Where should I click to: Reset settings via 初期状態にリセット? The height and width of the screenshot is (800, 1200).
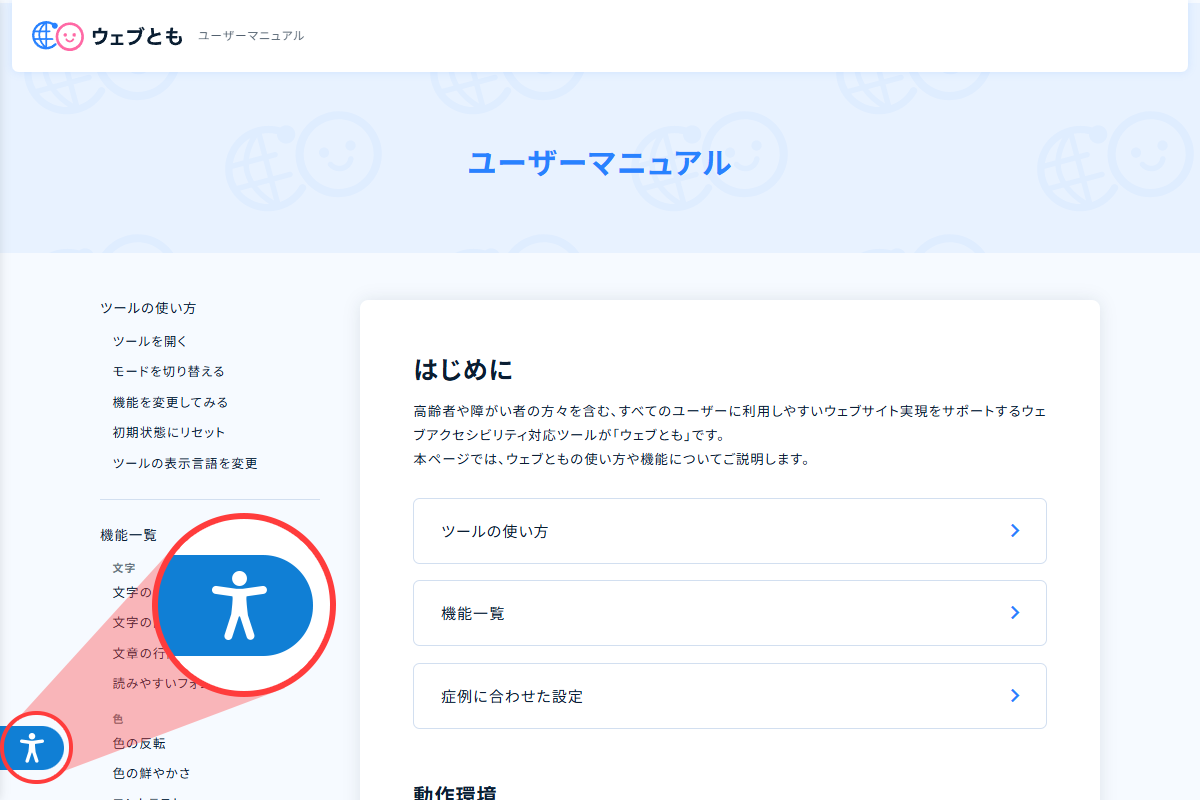[x=168, y=432]
